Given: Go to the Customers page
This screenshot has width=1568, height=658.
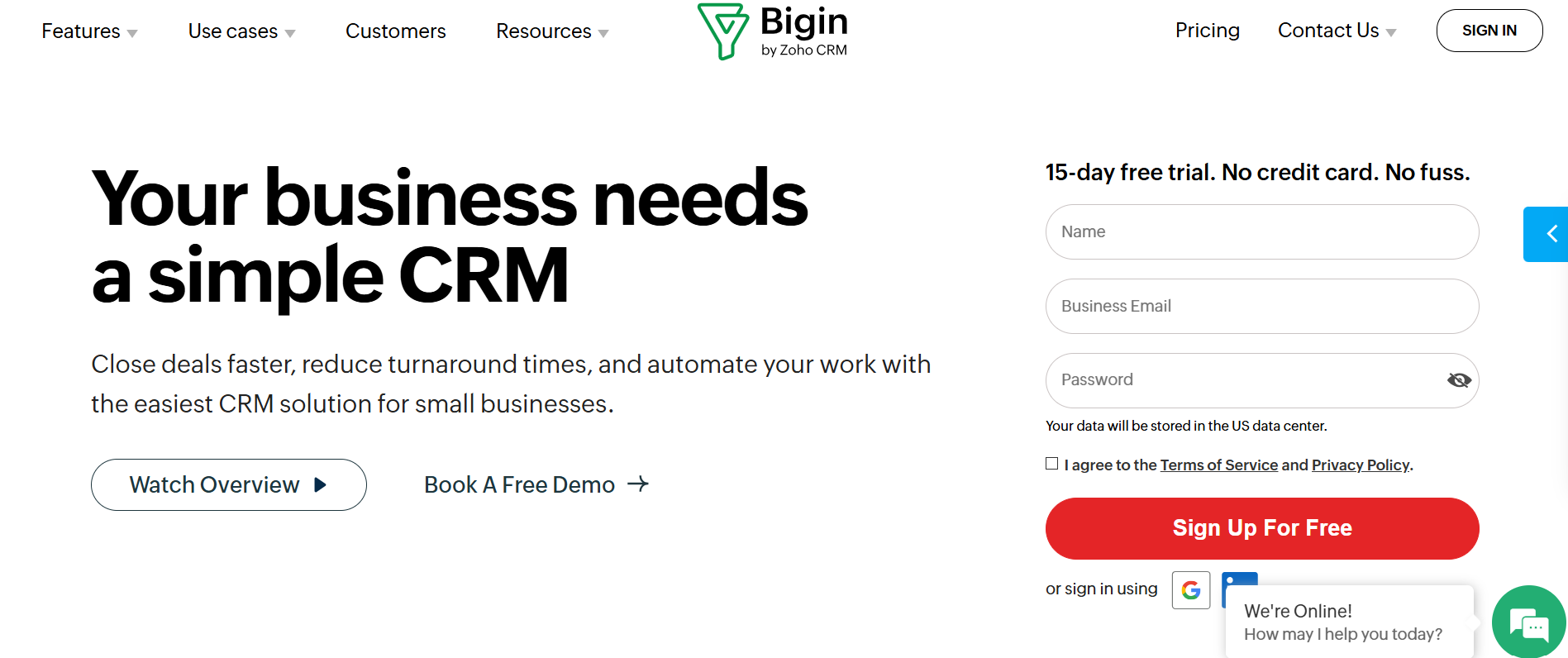Looking at the screenshot, I should coord(396,31).
